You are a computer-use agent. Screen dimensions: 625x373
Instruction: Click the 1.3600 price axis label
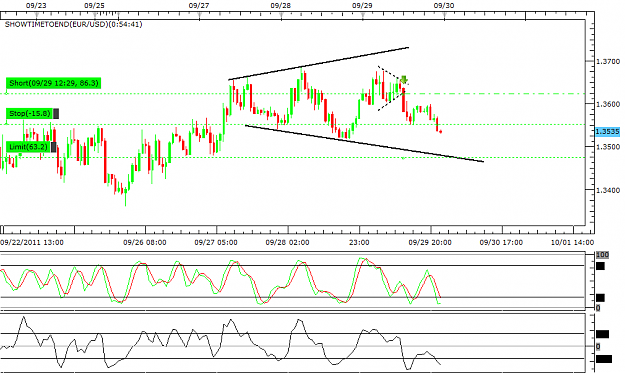click(x=608, y=104)
